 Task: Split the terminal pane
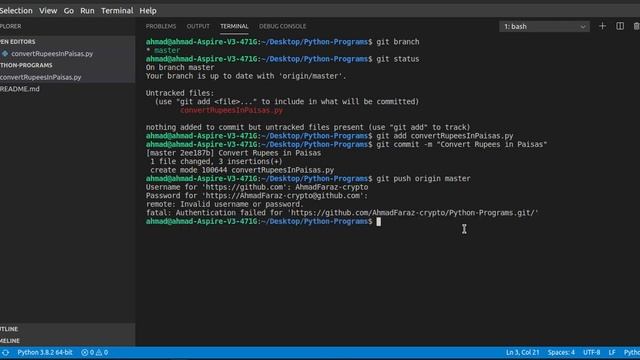click(x=620, y=26)
